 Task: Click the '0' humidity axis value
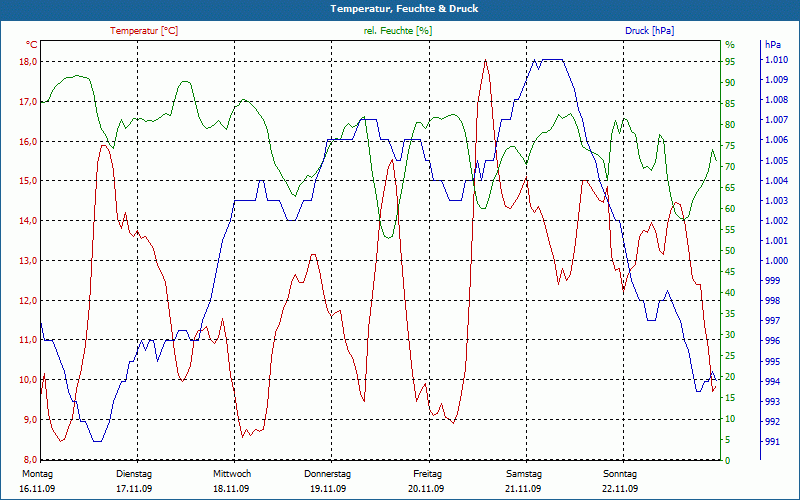728,460
